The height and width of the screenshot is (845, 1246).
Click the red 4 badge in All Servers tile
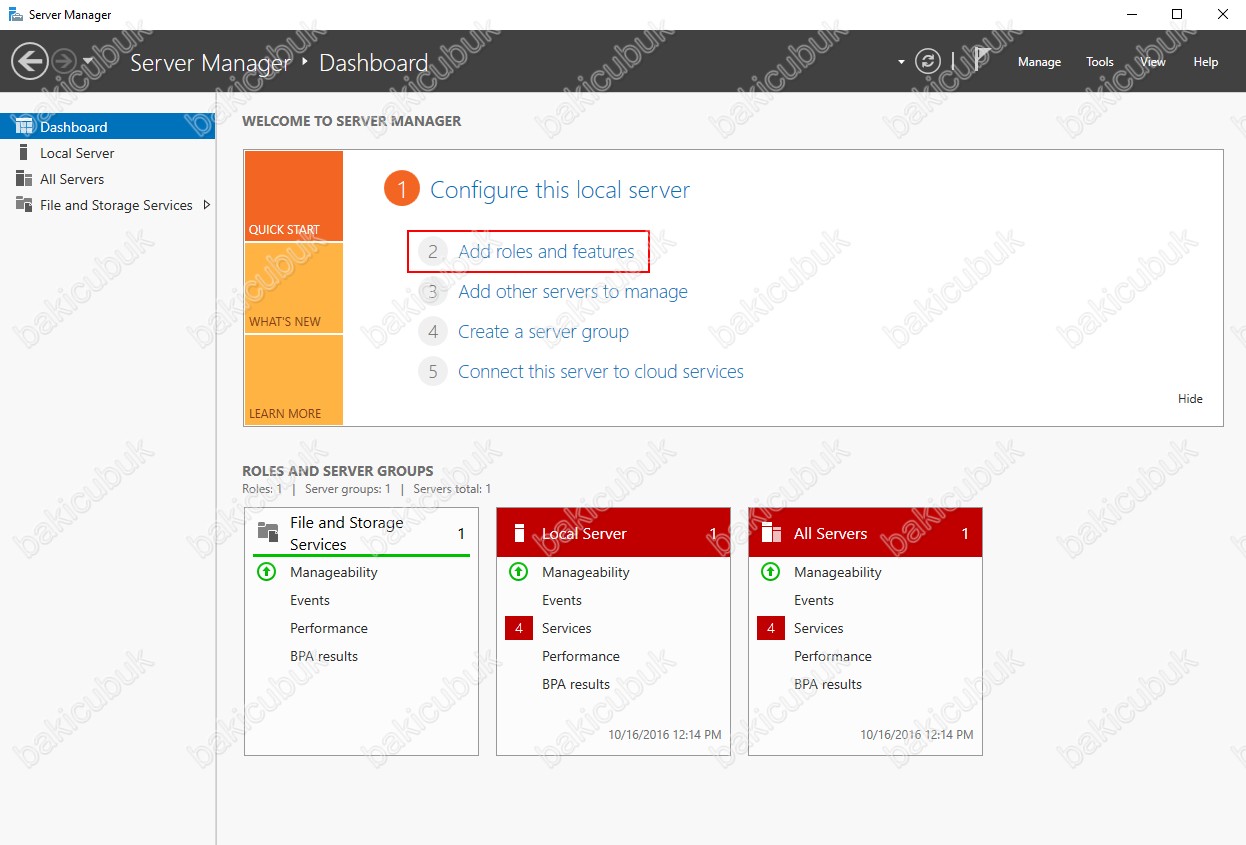(x=771, y=628)
